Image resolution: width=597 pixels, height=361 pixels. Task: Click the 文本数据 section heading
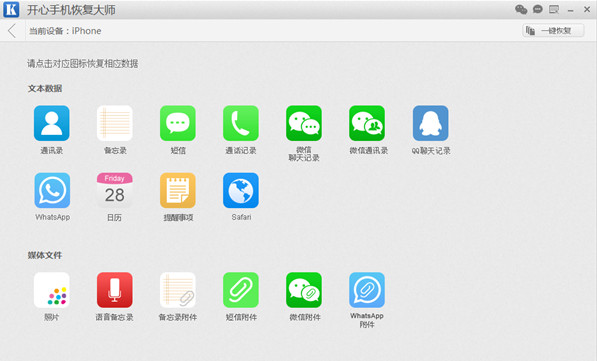pyautogui.click(x=45, y=88)
